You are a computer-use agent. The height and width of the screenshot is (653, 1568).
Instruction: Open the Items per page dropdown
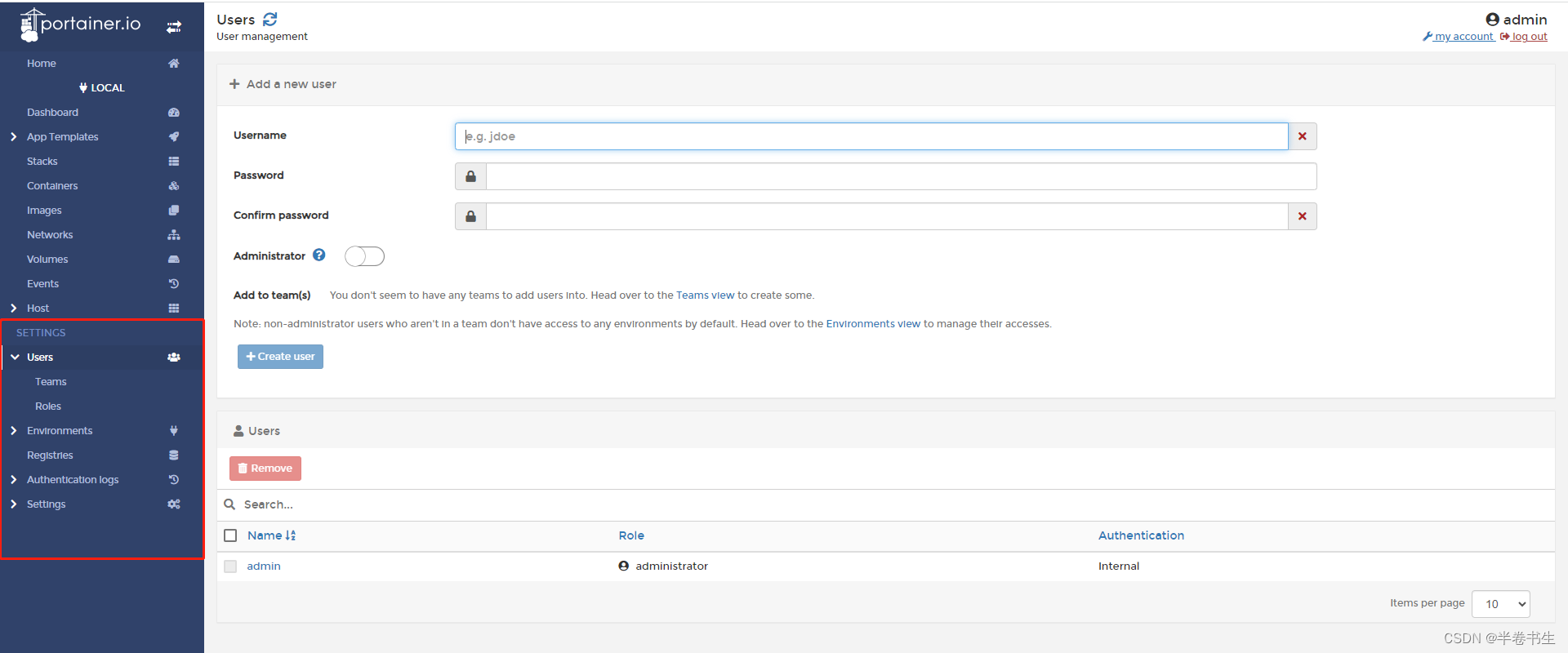click(1500, 604)
